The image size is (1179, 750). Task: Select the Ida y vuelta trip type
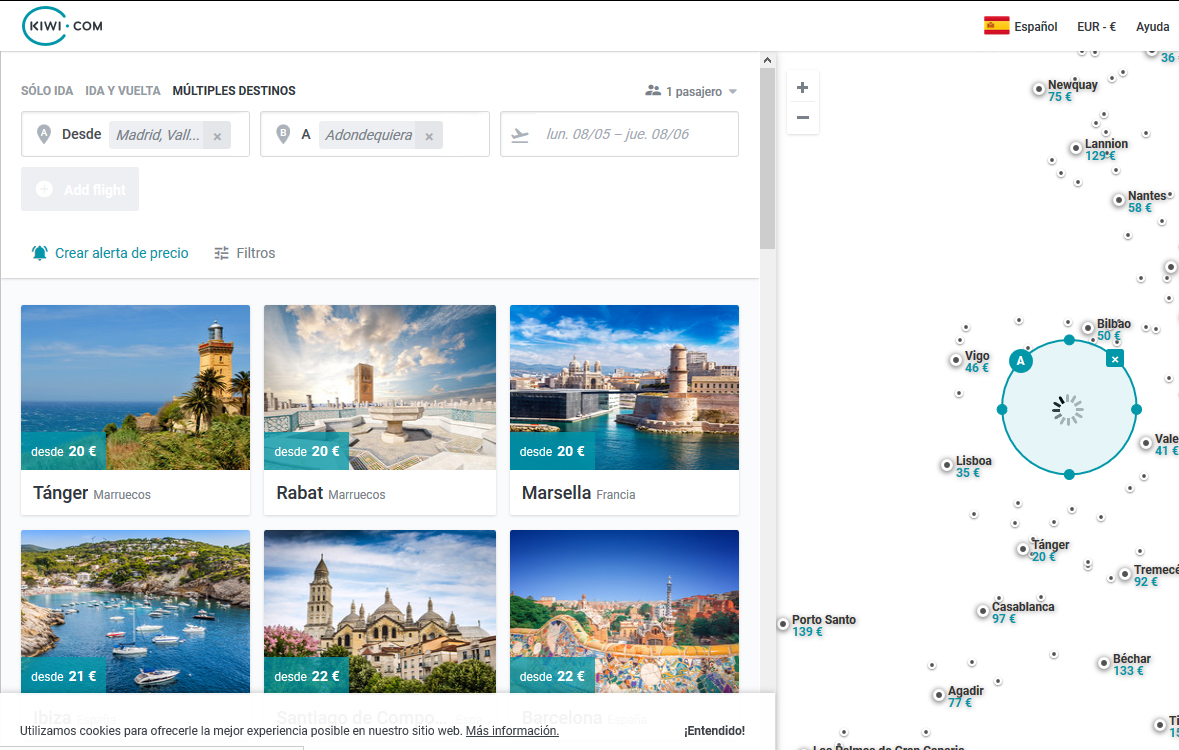123,91
